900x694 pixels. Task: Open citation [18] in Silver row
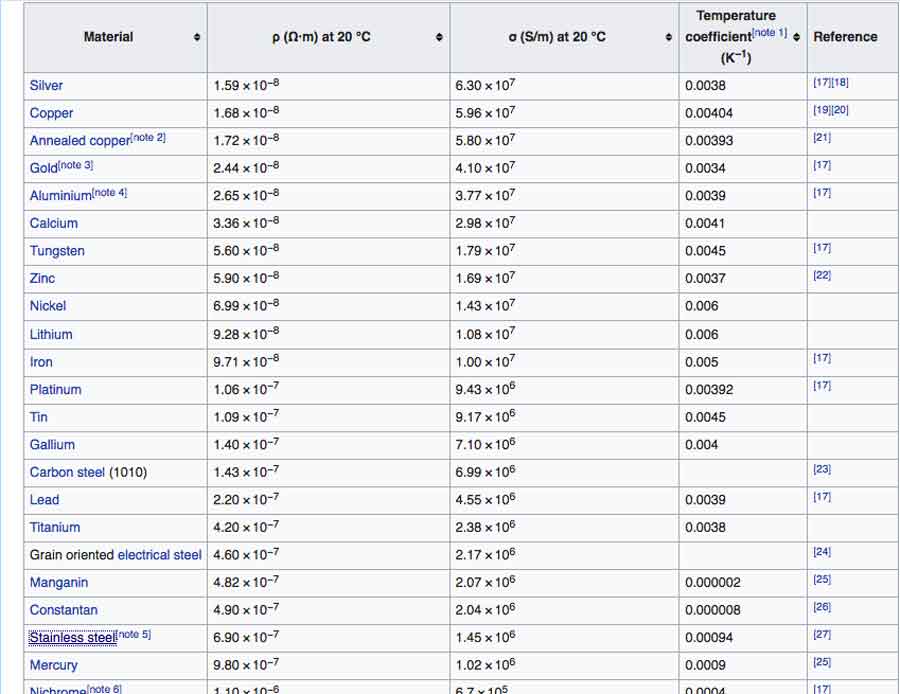click(840, 83)
